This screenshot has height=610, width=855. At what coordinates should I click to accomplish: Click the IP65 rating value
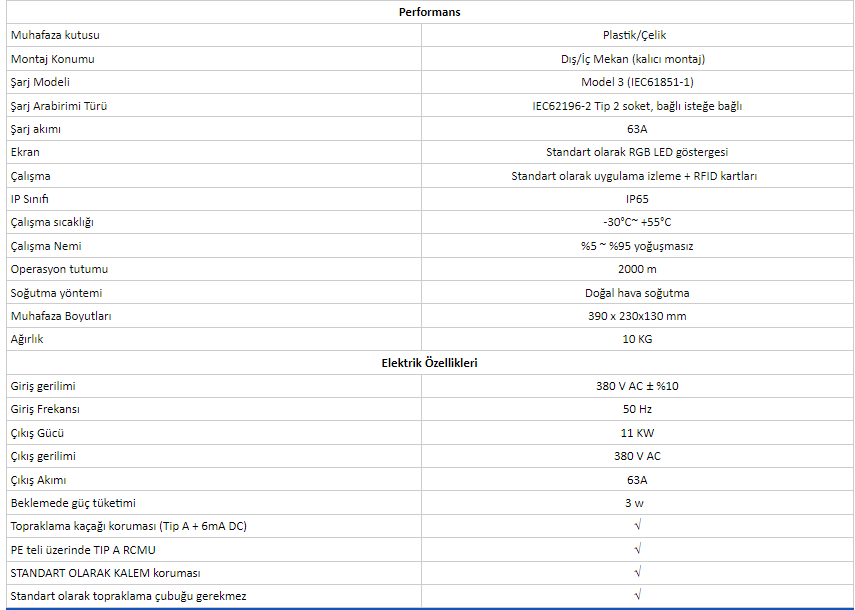pos(637,199)
